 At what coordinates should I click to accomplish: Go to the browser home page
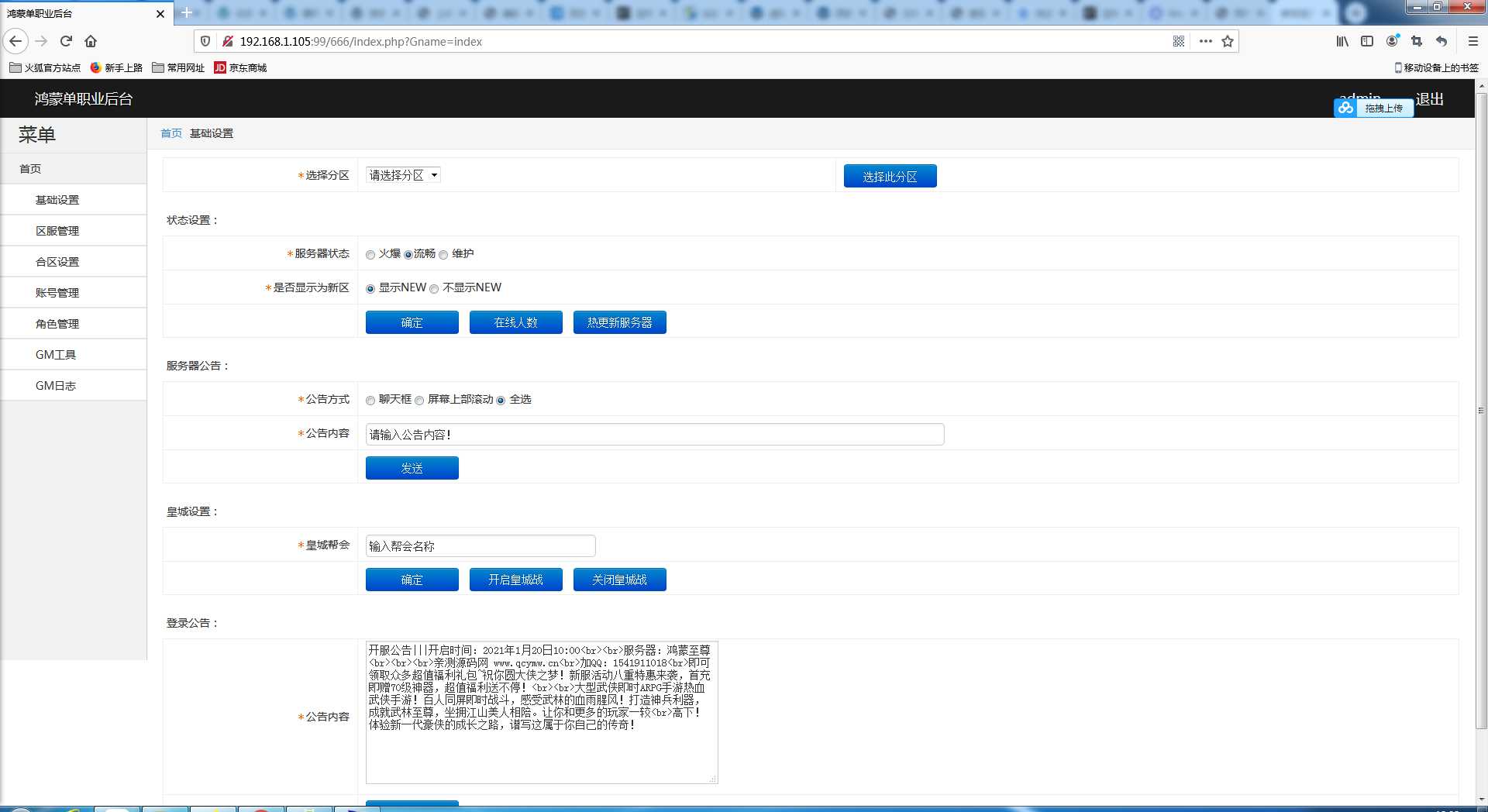pos(91,41)
